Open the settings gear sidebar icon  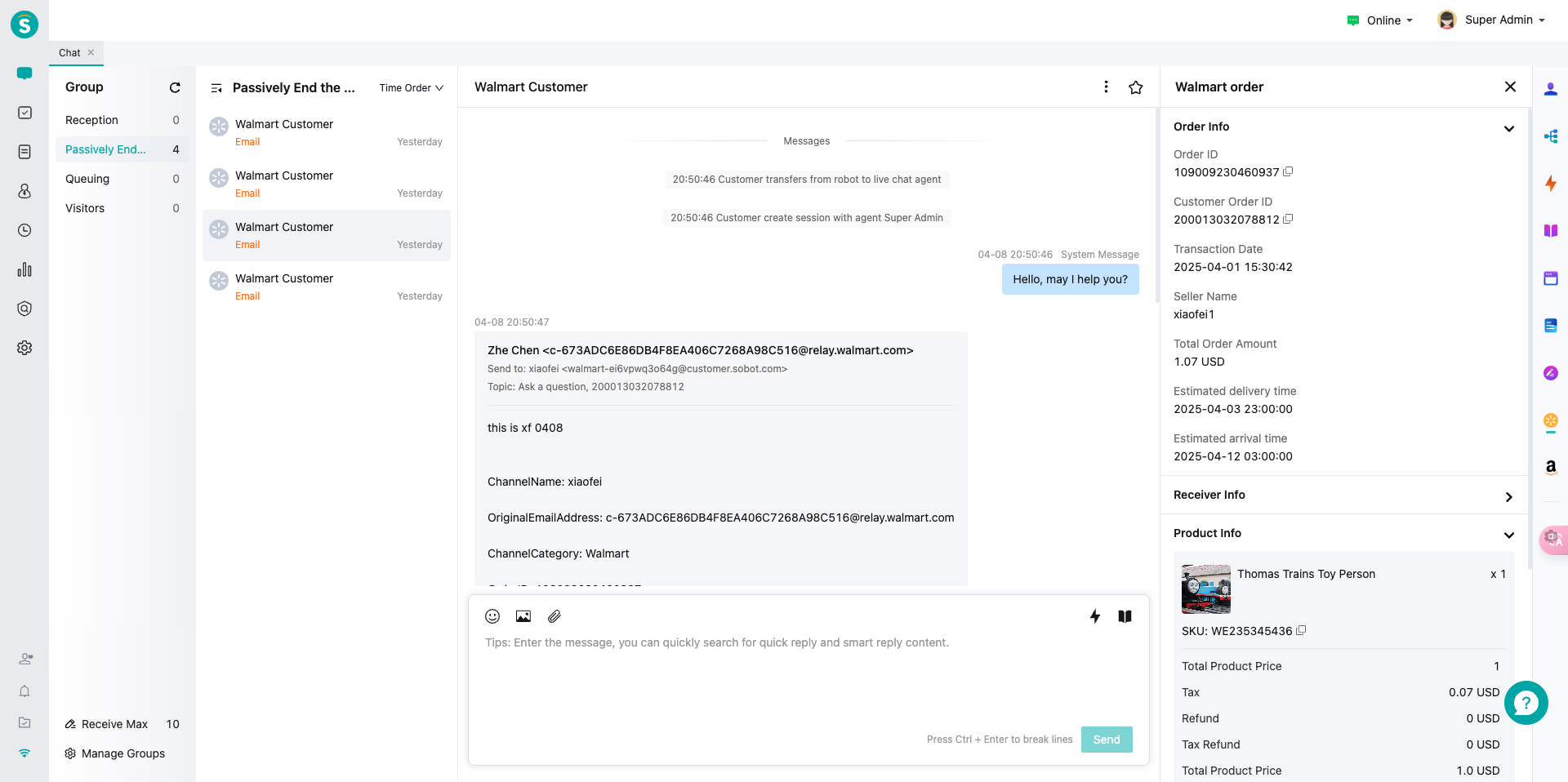(x=24, y=348)
